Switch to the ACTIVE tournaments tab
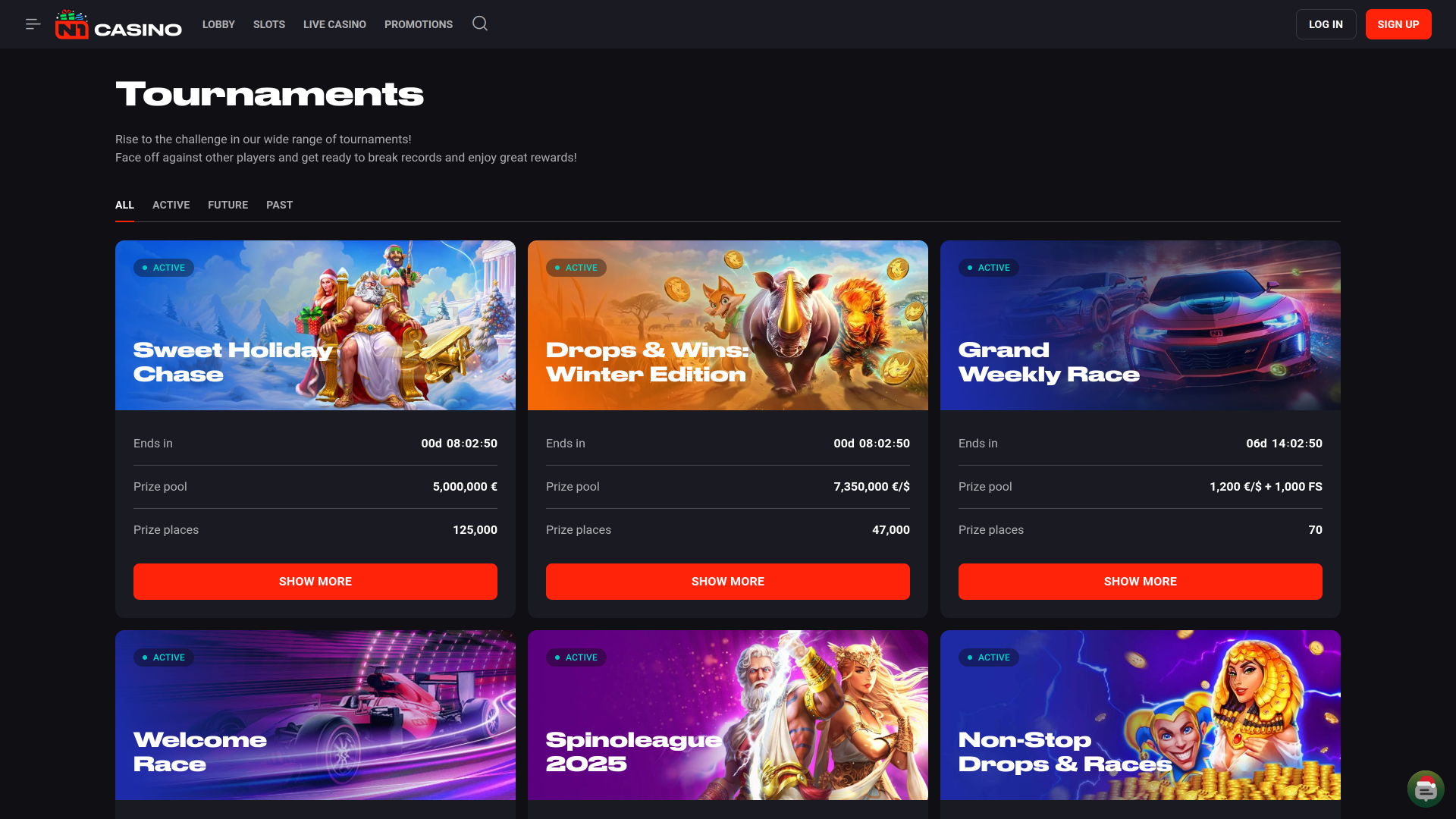Image resolution: width=1456 pixels, height=819 pixels. pos(171,205)
